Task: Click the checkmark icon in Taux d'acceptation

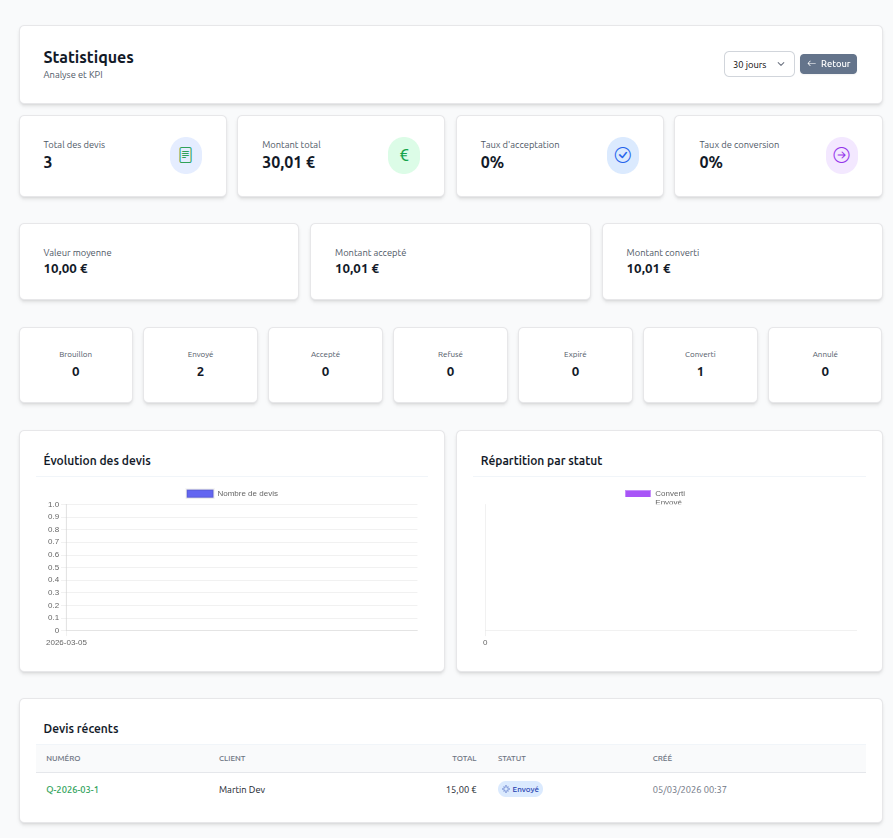Action: 622,155
